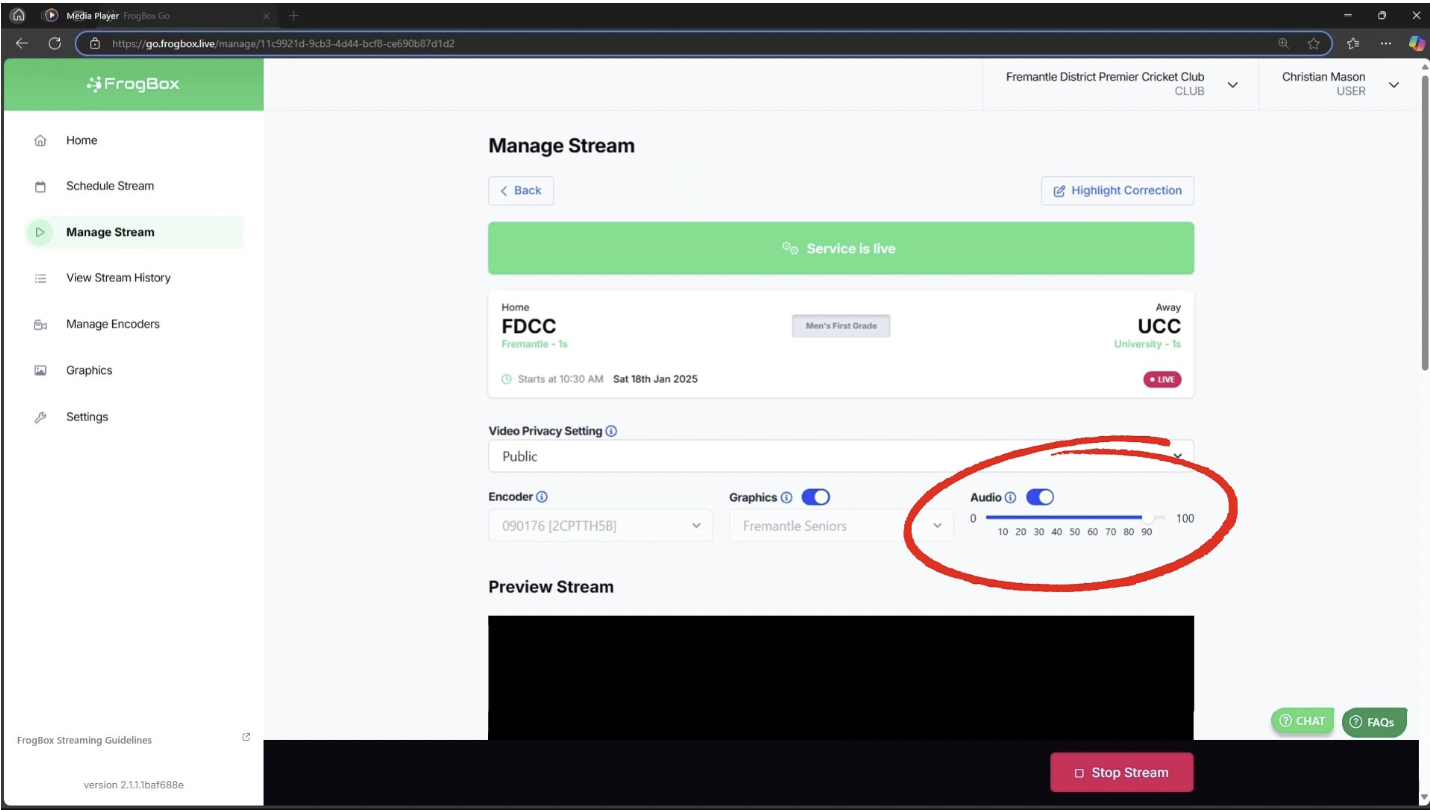Click the red LIVE badge on the match card

coord(1162,380)
